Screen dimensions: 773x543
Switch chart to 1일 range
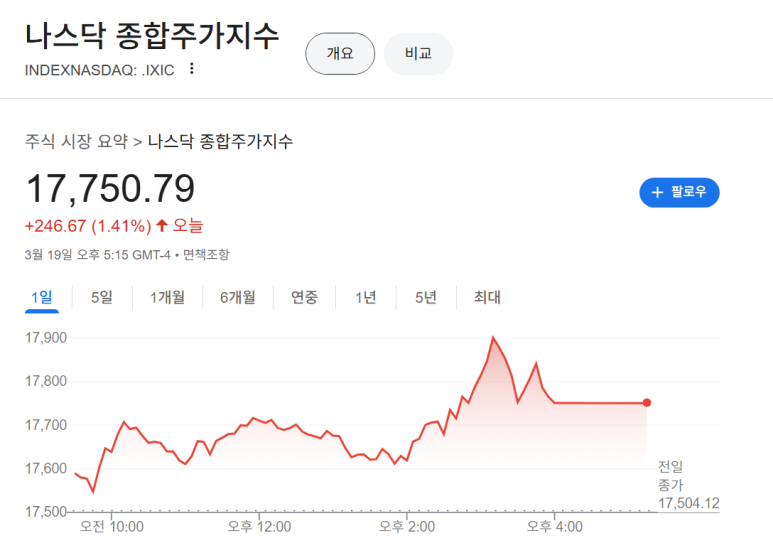(42, 297)
